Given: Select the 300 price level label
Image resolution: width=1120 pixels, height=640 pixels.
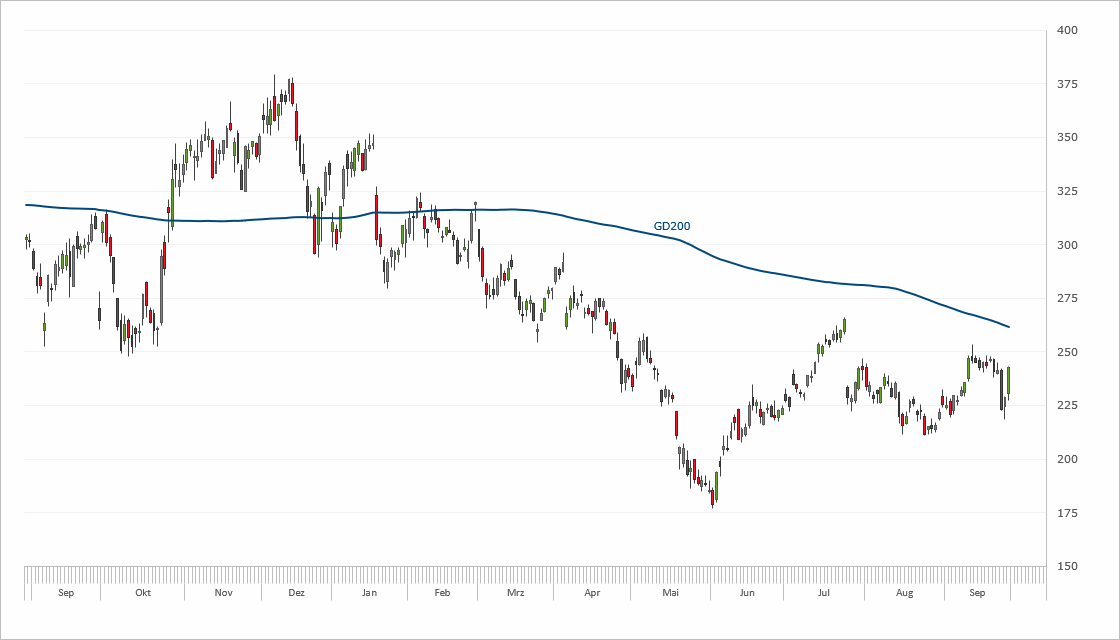Looking at the screenshot, I should coord(1066,245).
